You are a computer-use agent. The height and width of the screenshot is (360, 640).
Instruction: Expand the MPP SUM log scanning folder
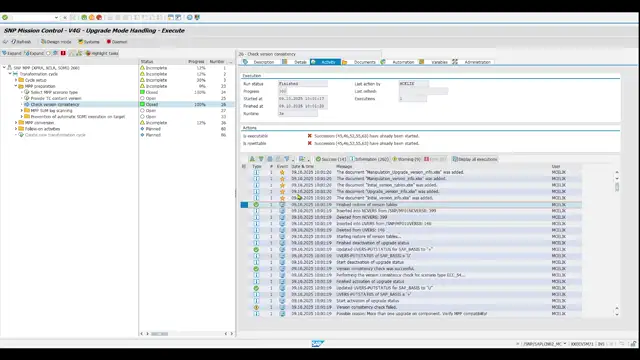(22, 110)
